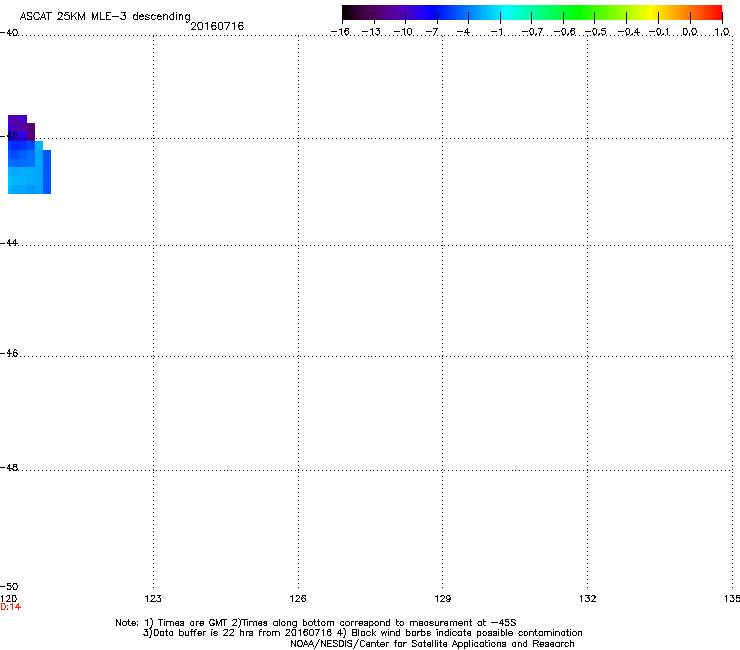The width and height of the screenshot is (740, 650).
Task: Click the date label 20160716
Action: pos(217,26)
